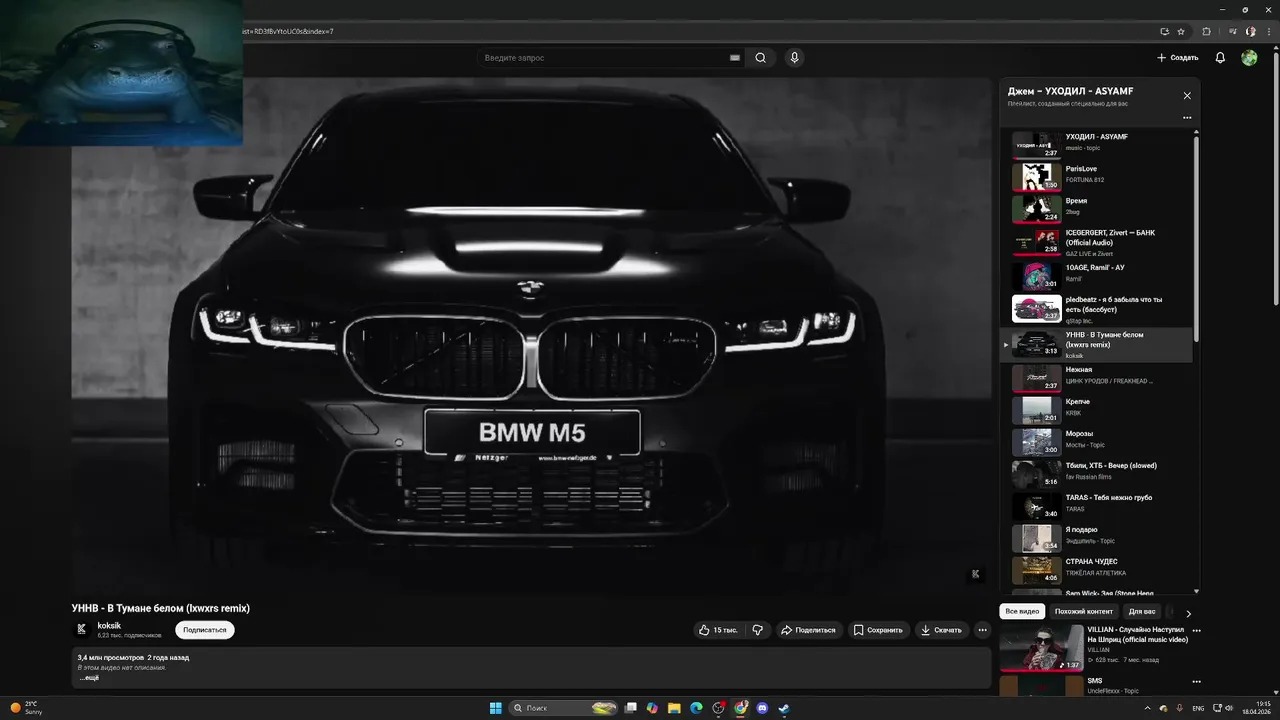
Task: Play УХОДИЛ - ASYAMF from the playlist
Action: click(x=1096, y=145)
